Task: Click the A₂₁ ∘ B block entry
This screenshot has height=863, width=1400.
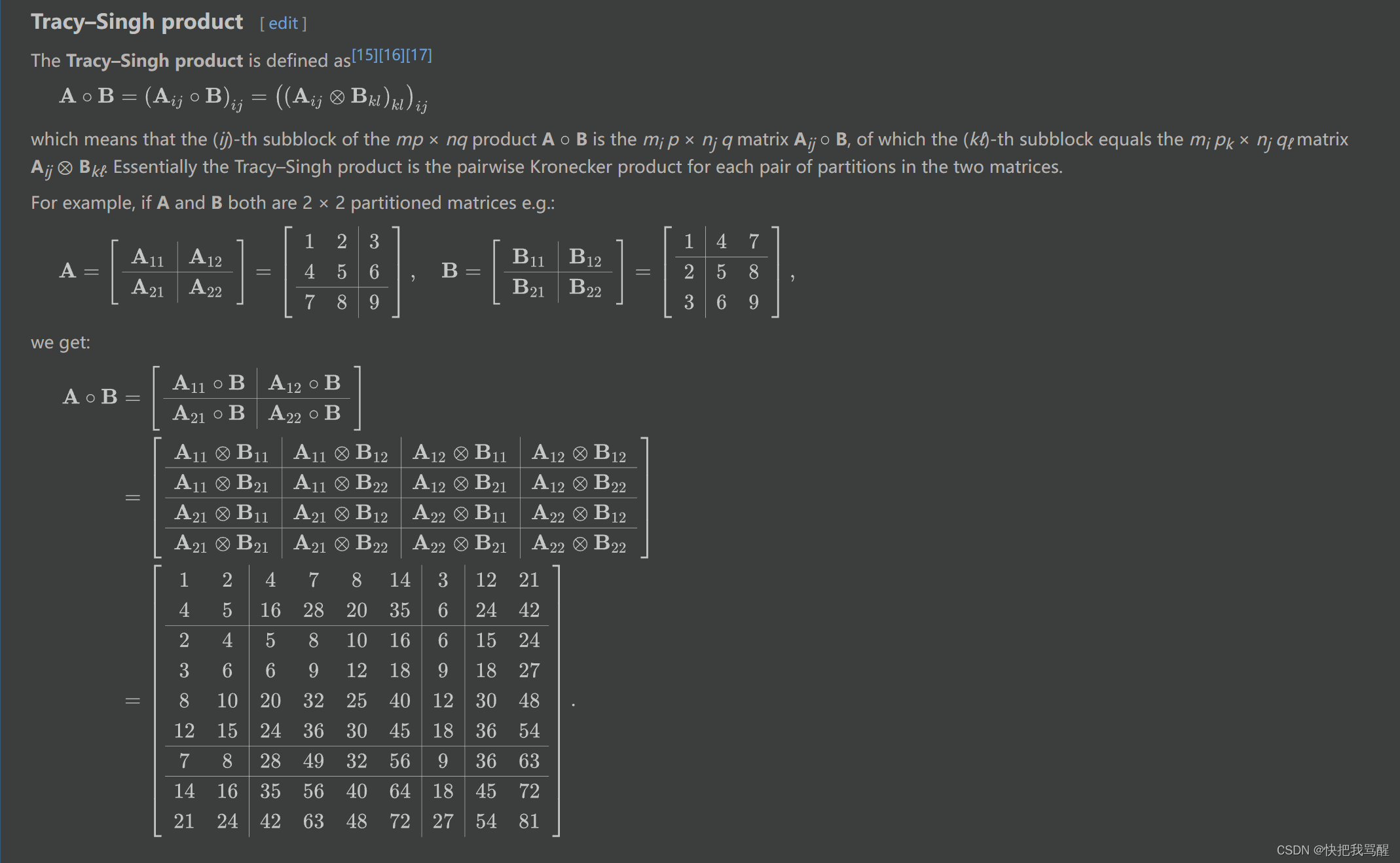Action: 209,413
